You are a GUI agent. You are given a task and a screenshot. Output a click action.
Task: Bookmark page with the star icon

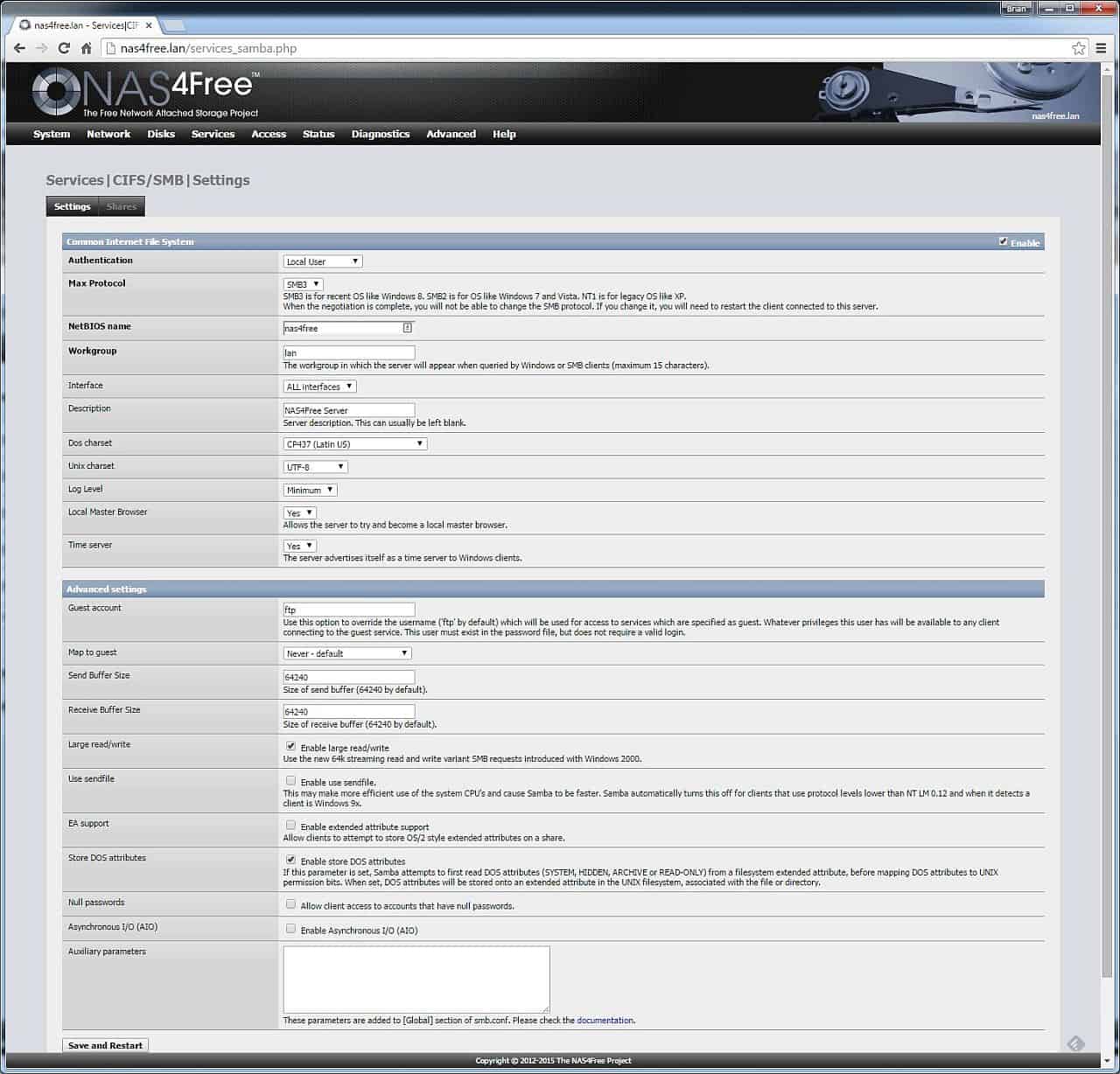[1079, 48]
